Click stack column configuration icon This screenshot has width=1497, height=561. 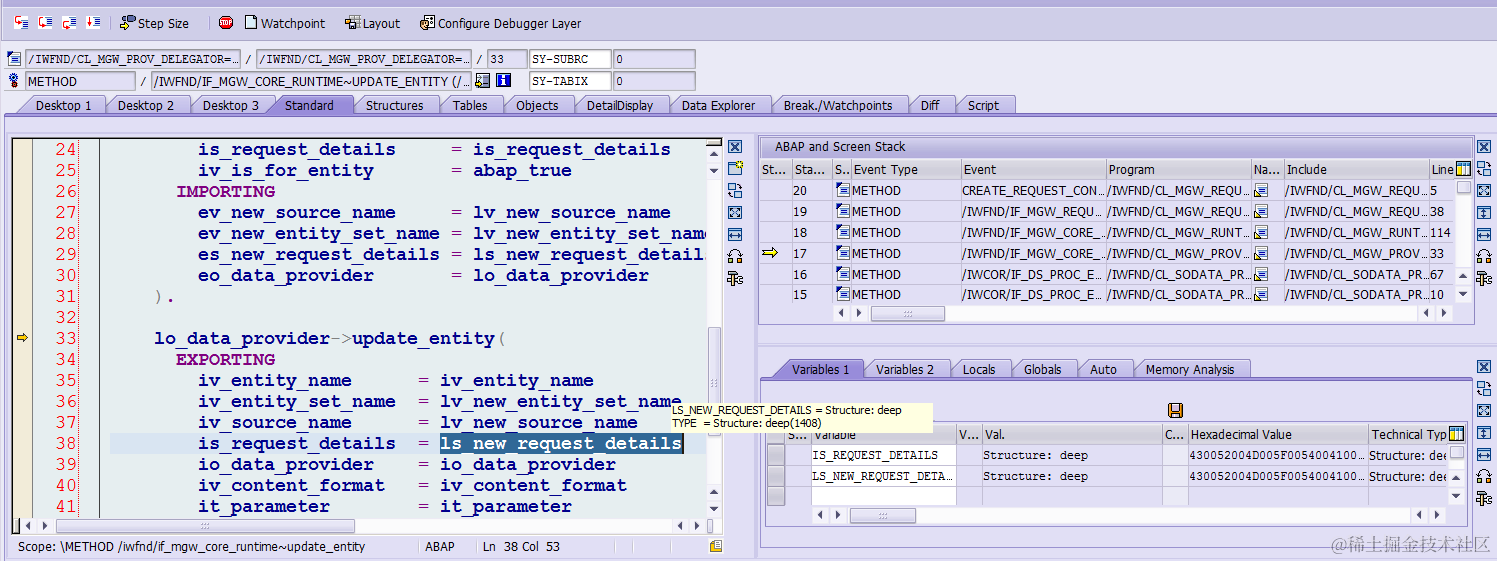1464,169
